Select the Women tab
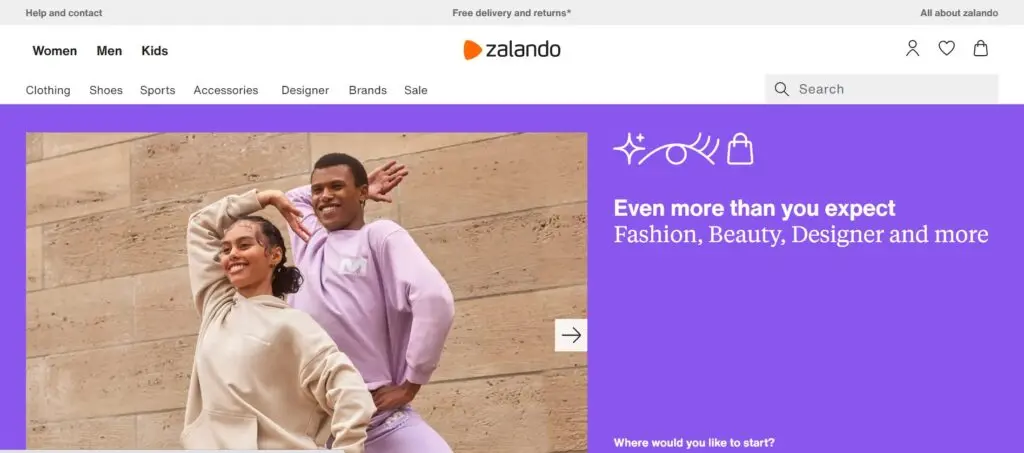 [55, 51]
